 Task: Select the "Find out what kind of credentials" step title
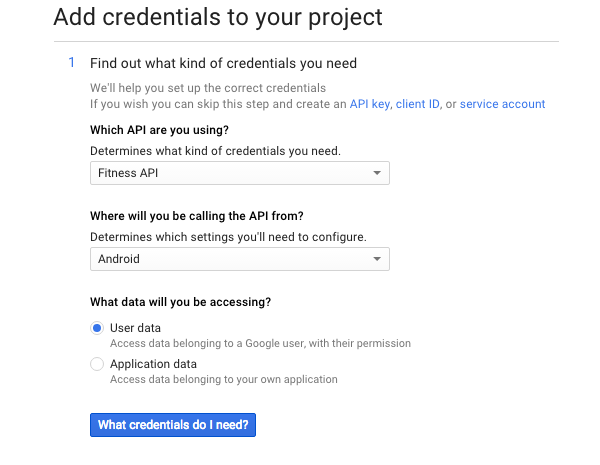(223, 63)
